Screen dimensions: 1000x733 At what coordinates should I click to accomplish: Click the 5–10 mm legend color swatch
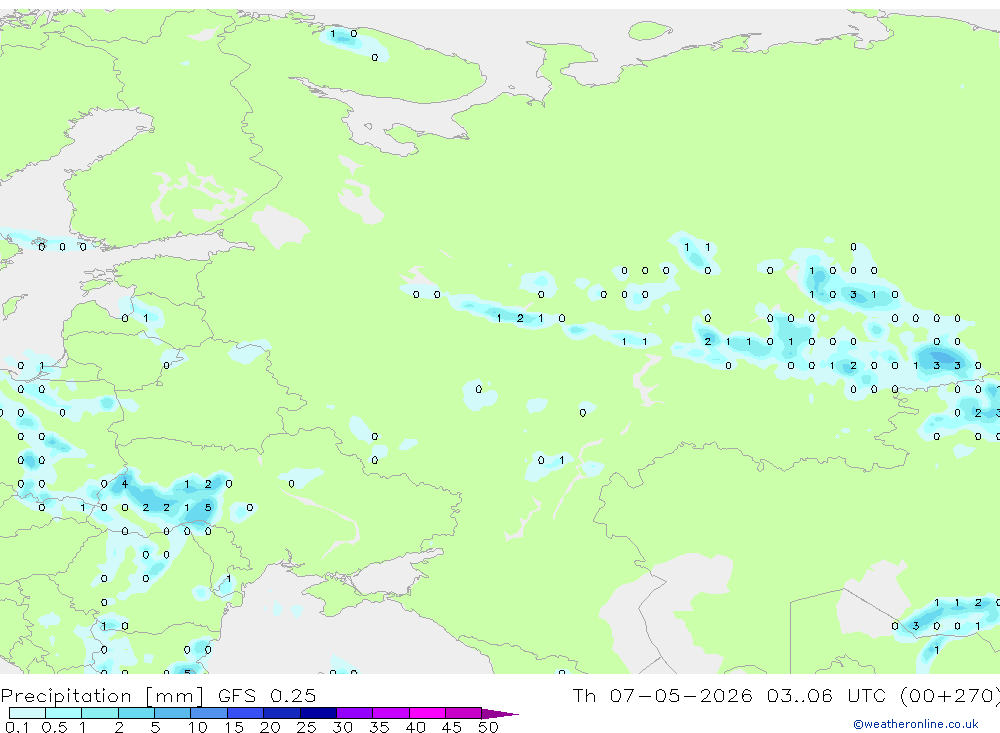pos(173,713)
